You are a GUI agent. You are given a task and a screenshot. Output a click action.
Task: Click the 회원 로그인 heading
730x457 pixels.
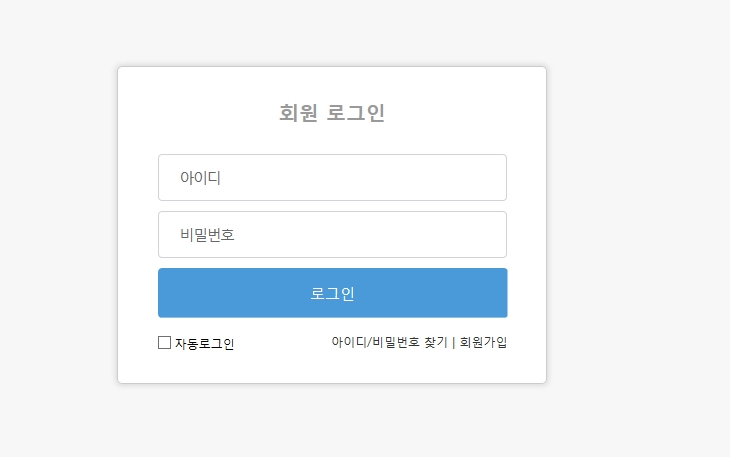click(332, 113)
